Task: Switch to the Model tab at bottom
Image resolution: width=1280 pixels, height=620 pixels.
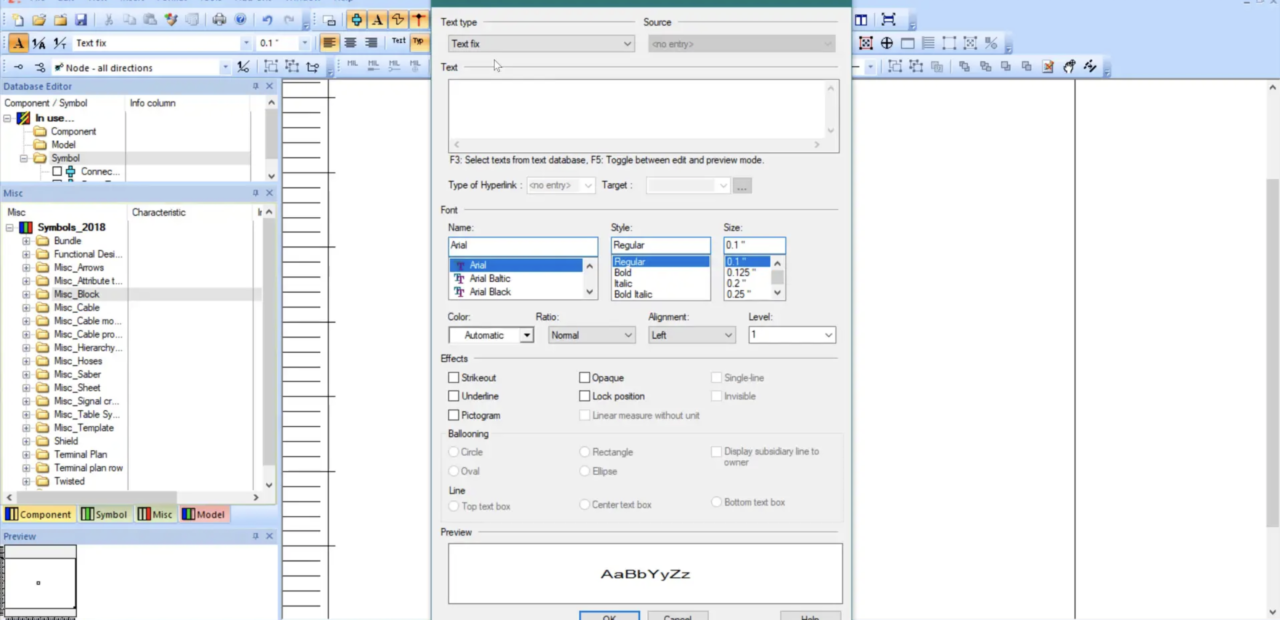Action: (204, 514)
